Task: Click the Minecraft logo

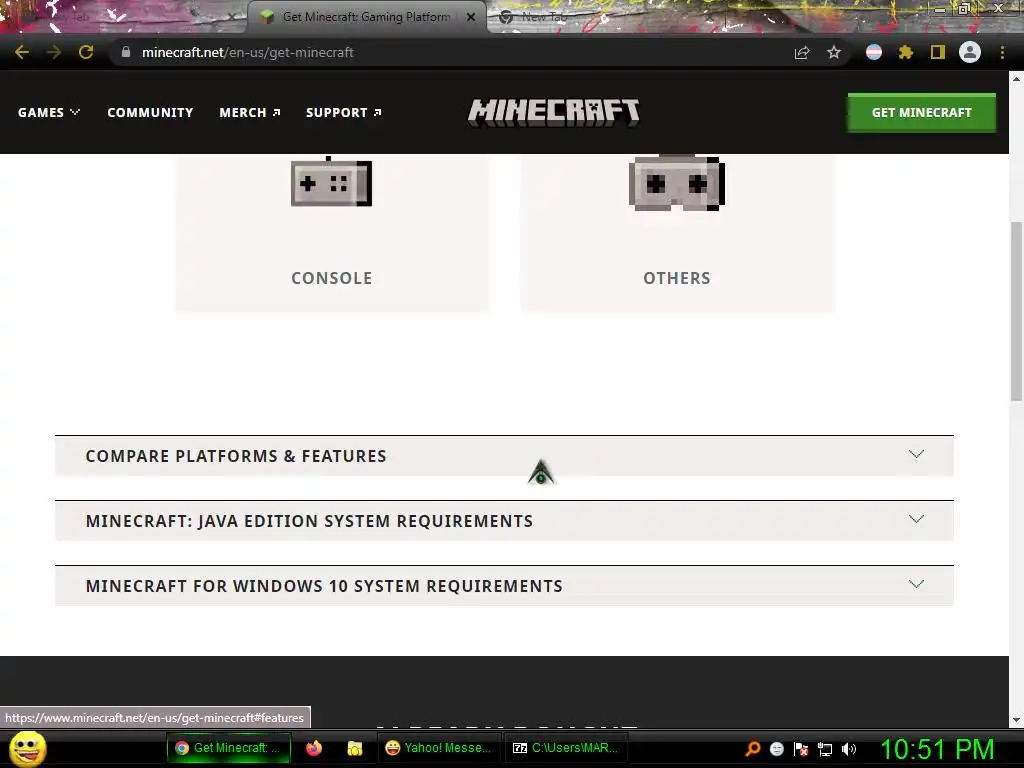Action: 554,112
